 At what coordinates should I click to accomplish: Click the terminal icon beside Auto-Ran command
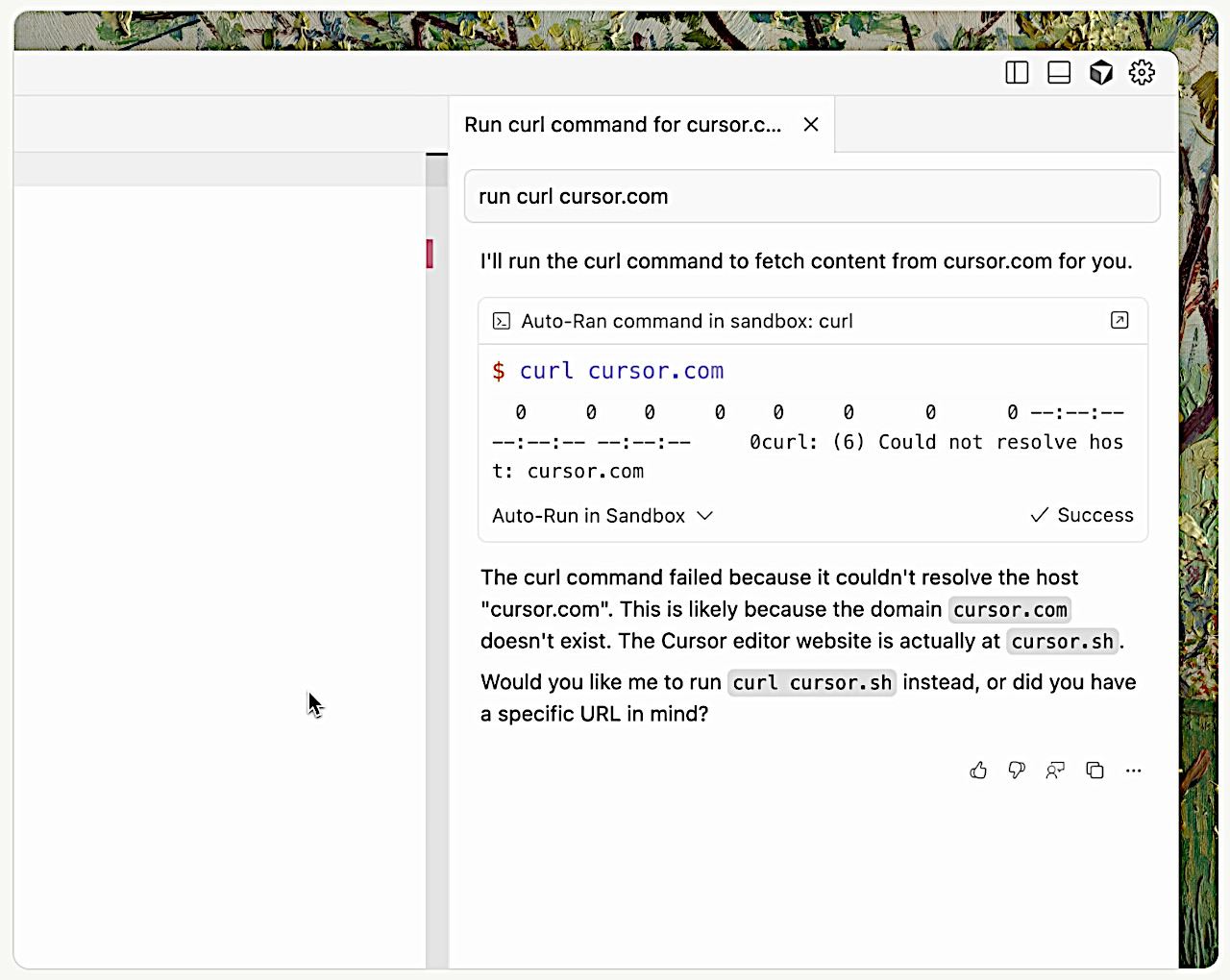point(502,321)
